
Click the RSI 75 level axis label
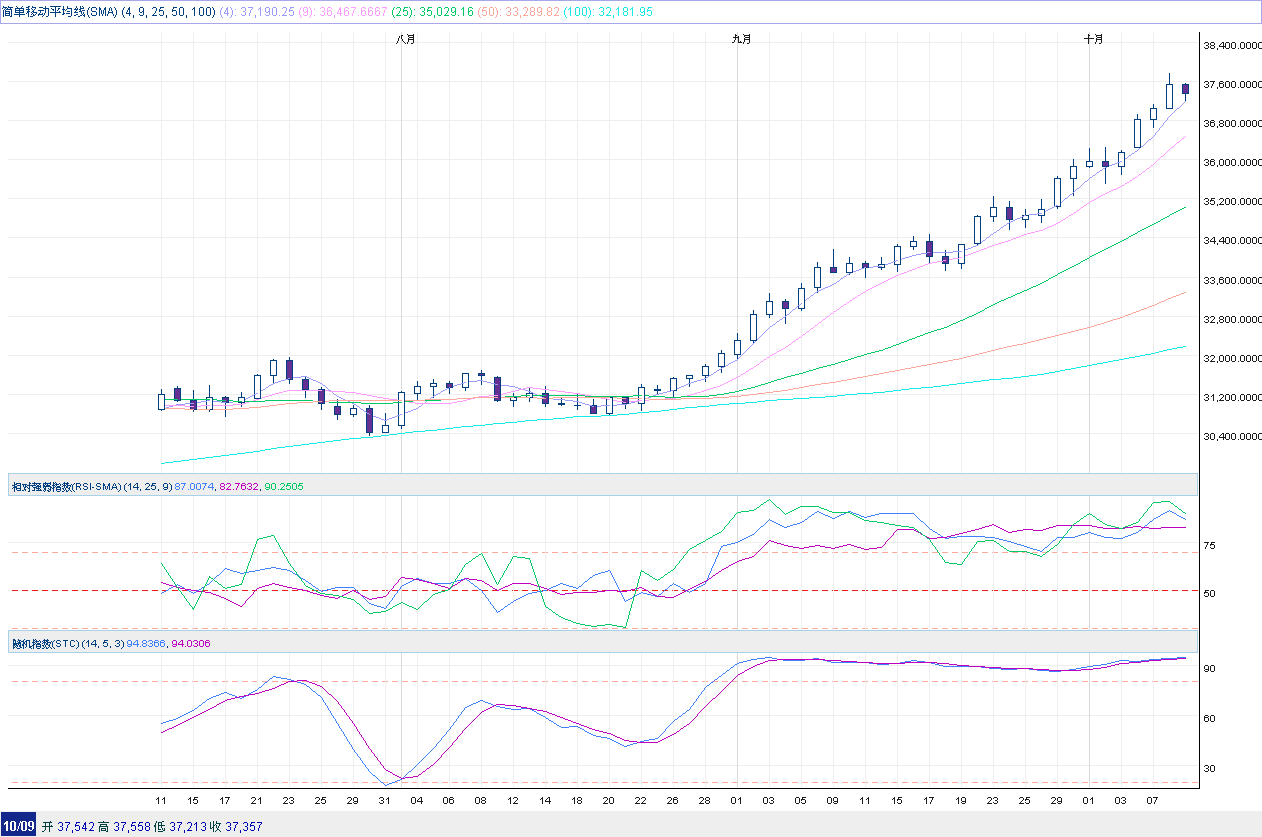1209,546
